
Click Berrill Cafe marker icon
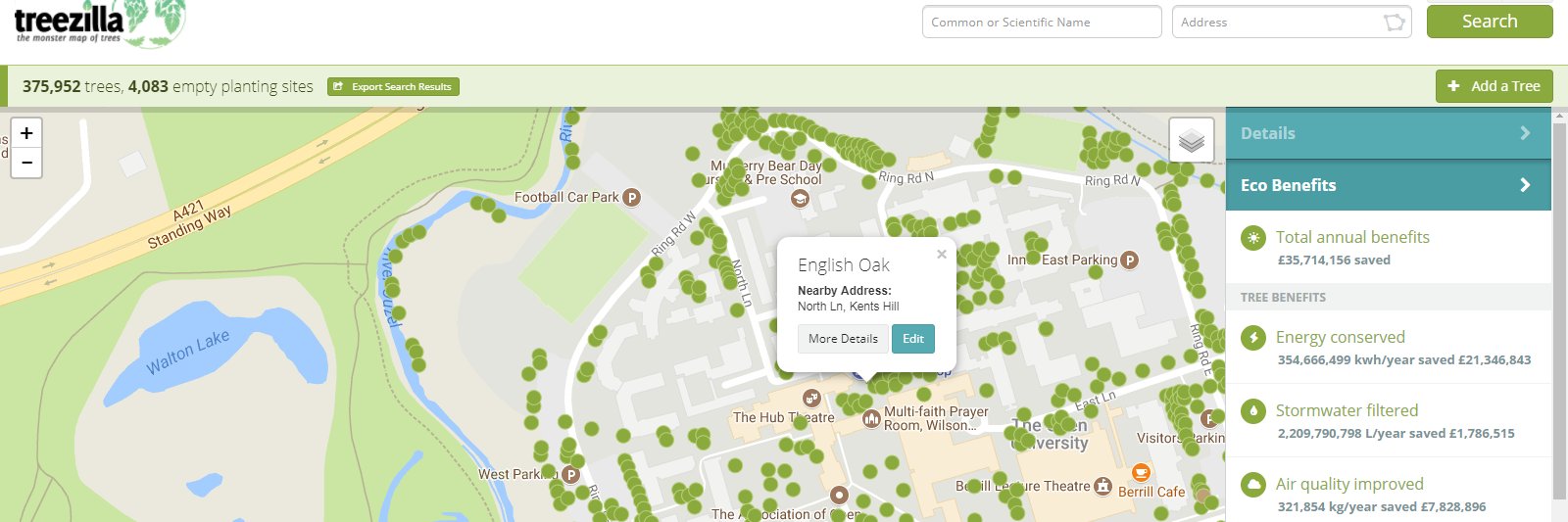click(x=1141, y=473)
